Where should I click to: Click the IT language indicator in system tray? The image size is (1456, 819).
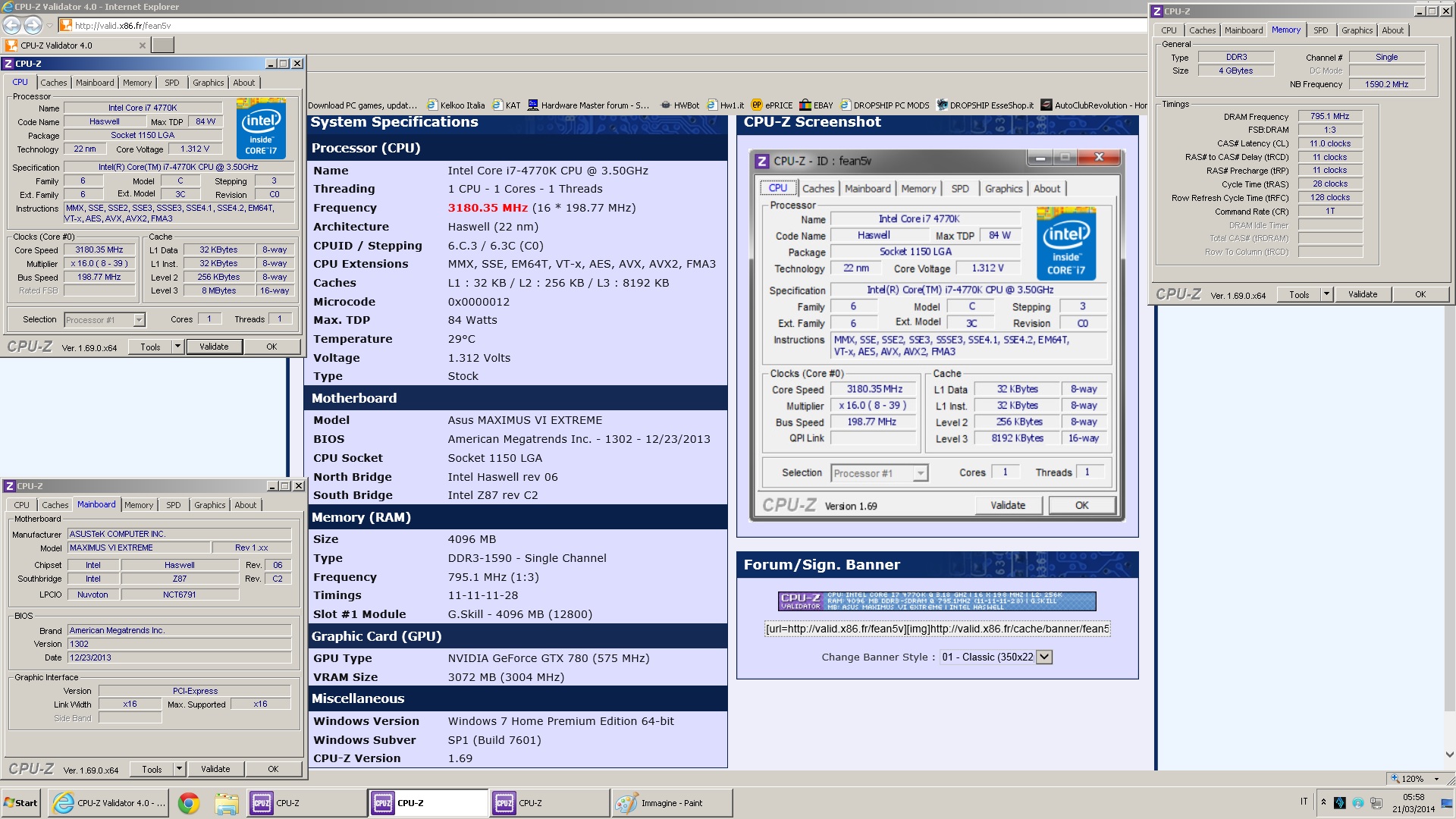point(1304,802)
